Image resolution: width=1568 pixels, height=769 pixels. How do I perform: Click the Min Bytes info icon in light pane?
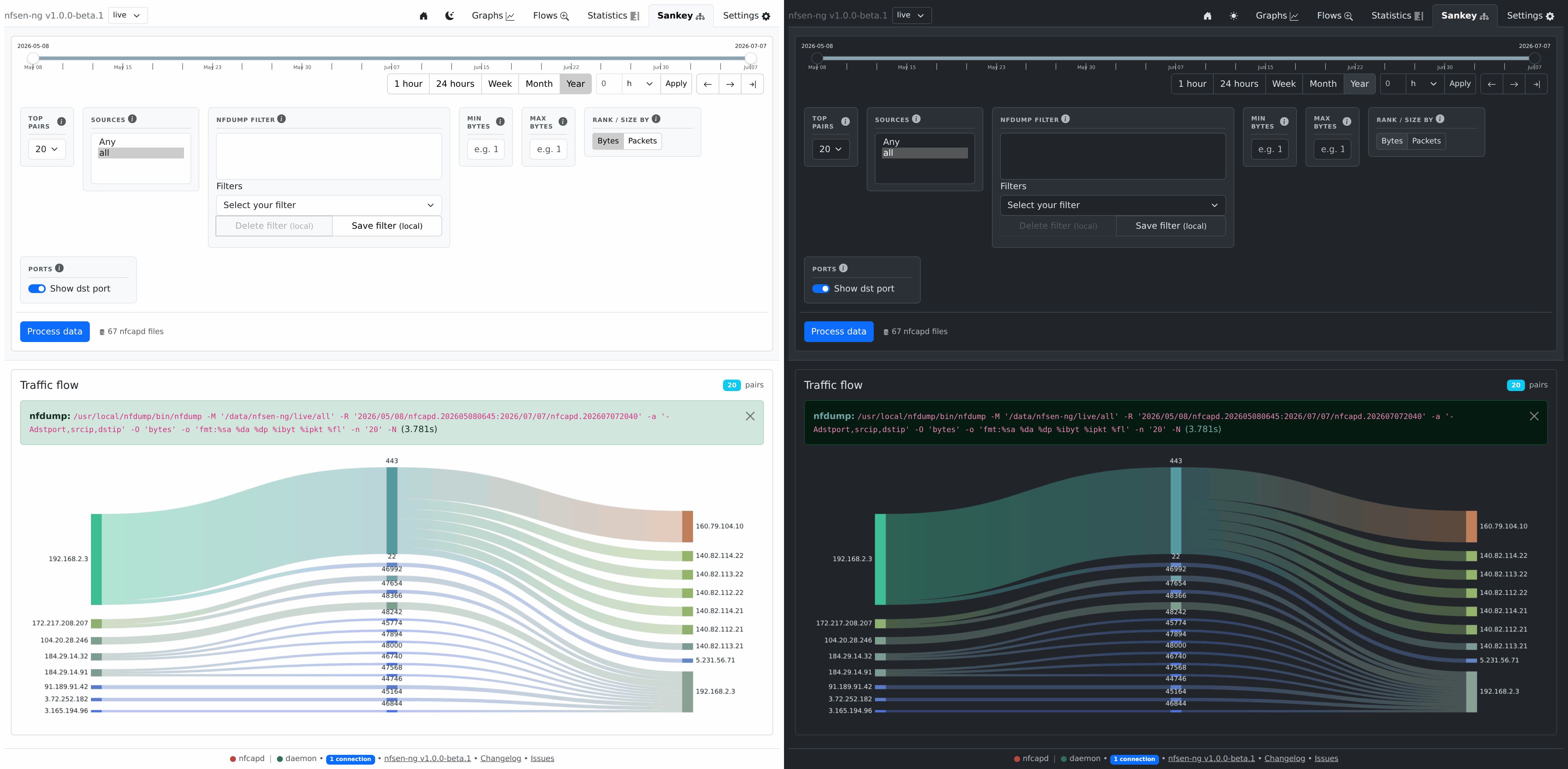(501, 122)
